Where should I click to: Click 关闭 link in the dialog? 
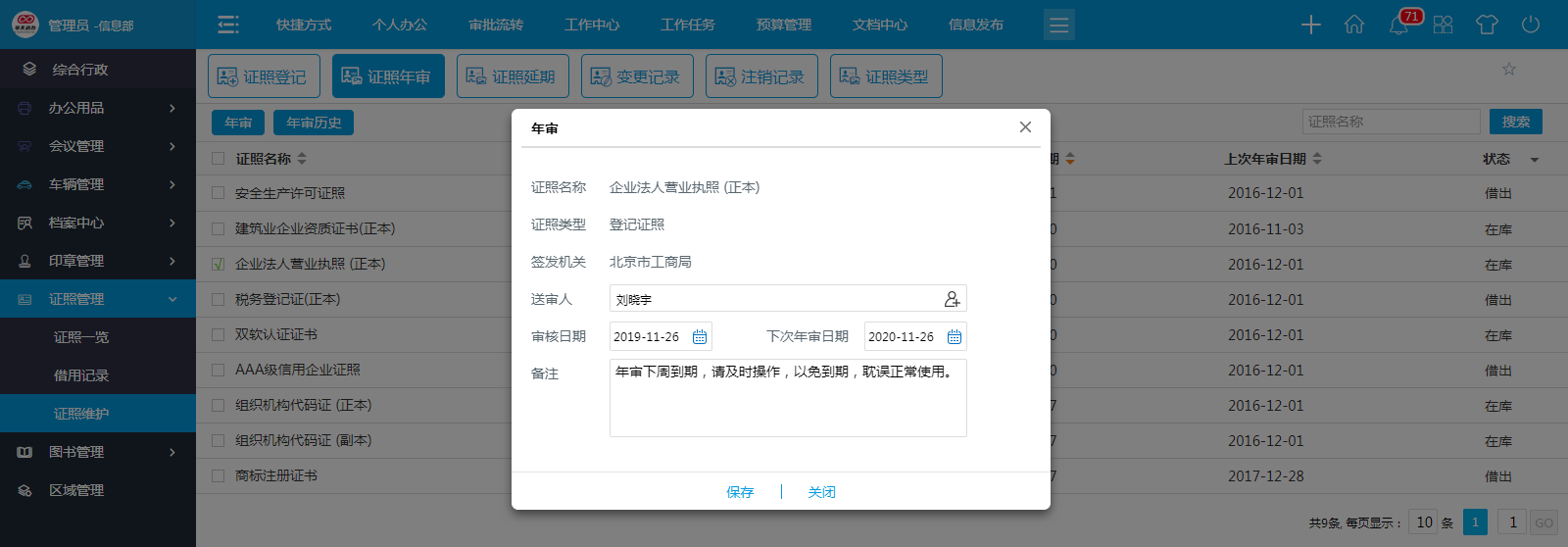(821, 492)
